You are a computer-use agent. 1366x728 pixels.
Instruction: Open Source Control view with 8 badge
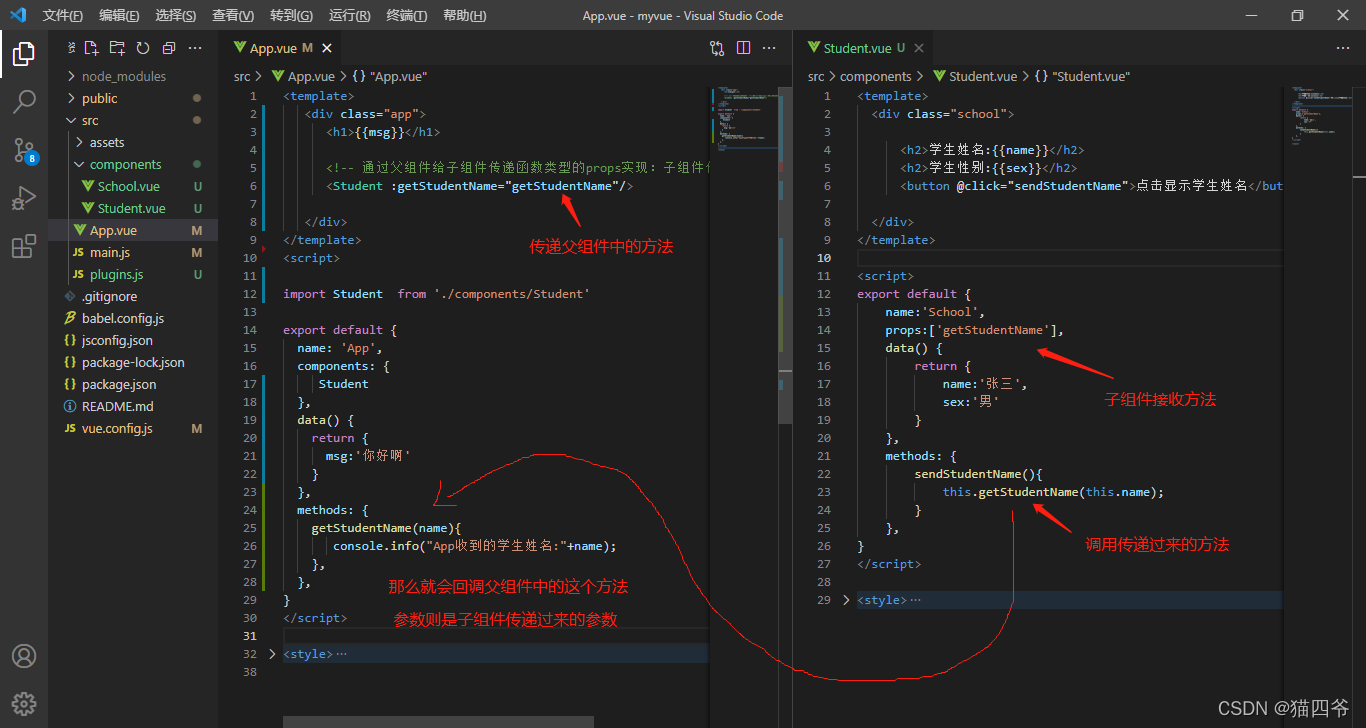click(24, 150)
